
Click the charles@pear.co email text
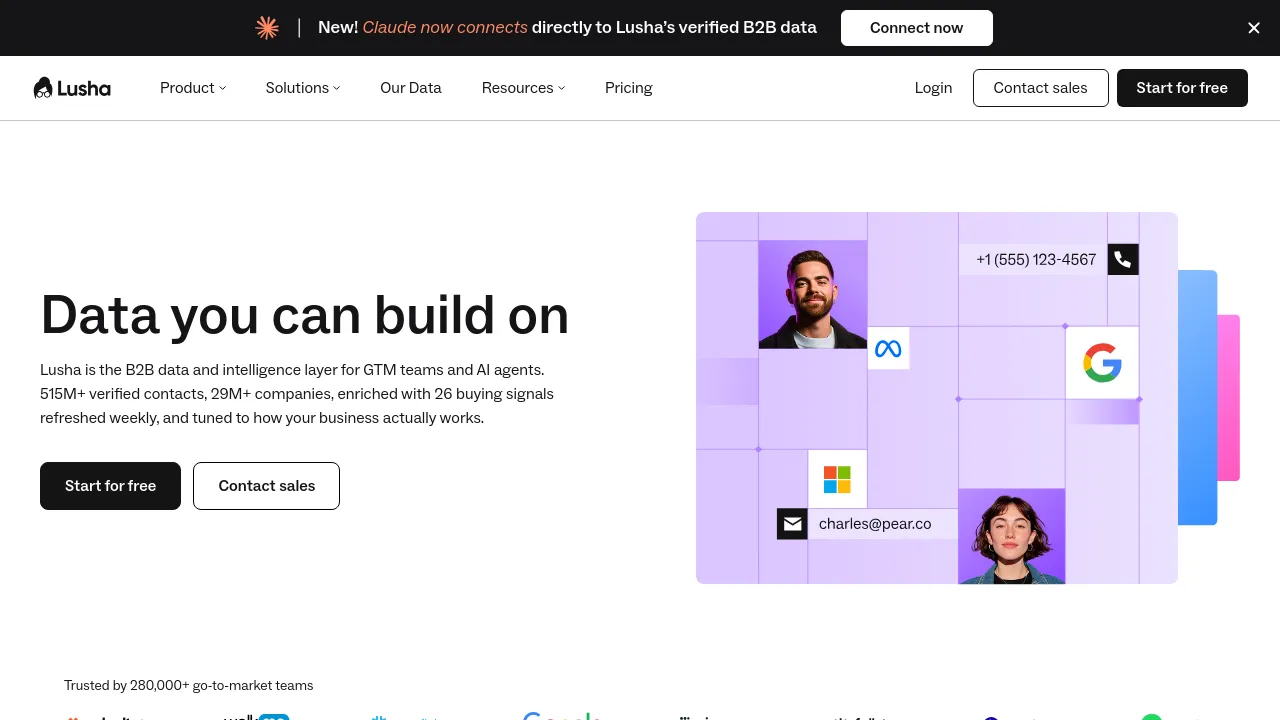pos(875,524)
